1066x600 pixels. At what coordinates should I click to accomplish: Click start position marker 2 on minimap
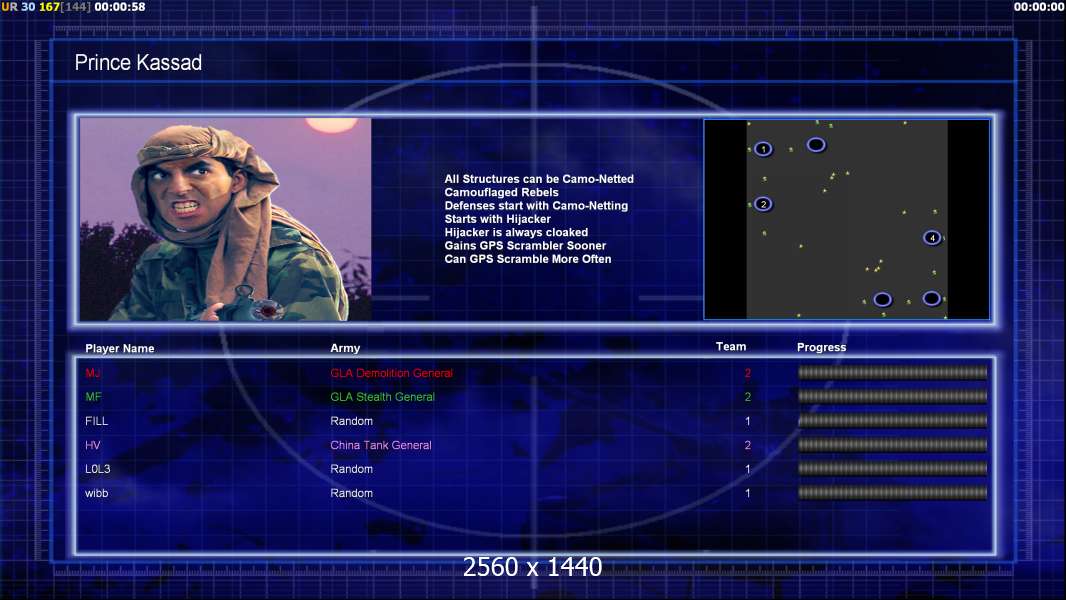coord(763,204)
